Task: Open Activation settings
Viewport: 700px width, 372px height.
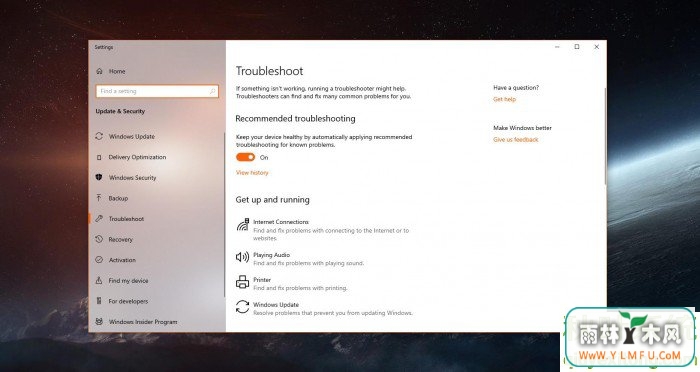Action: [122, 260]
